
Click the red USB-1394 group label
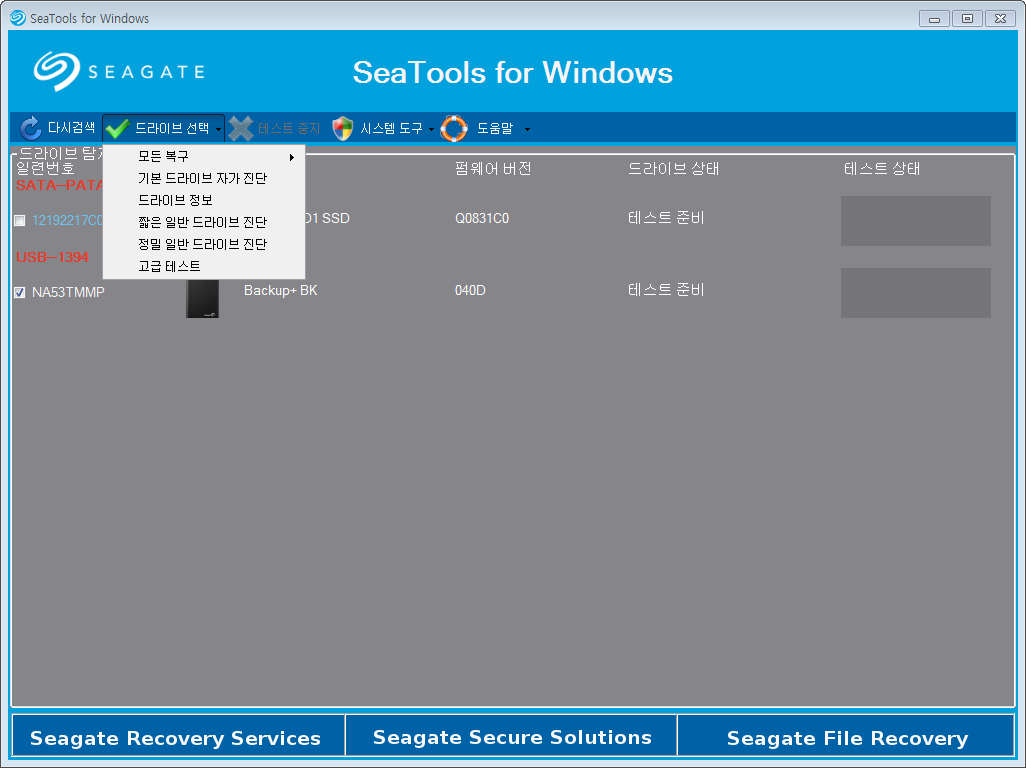point(52,257)
